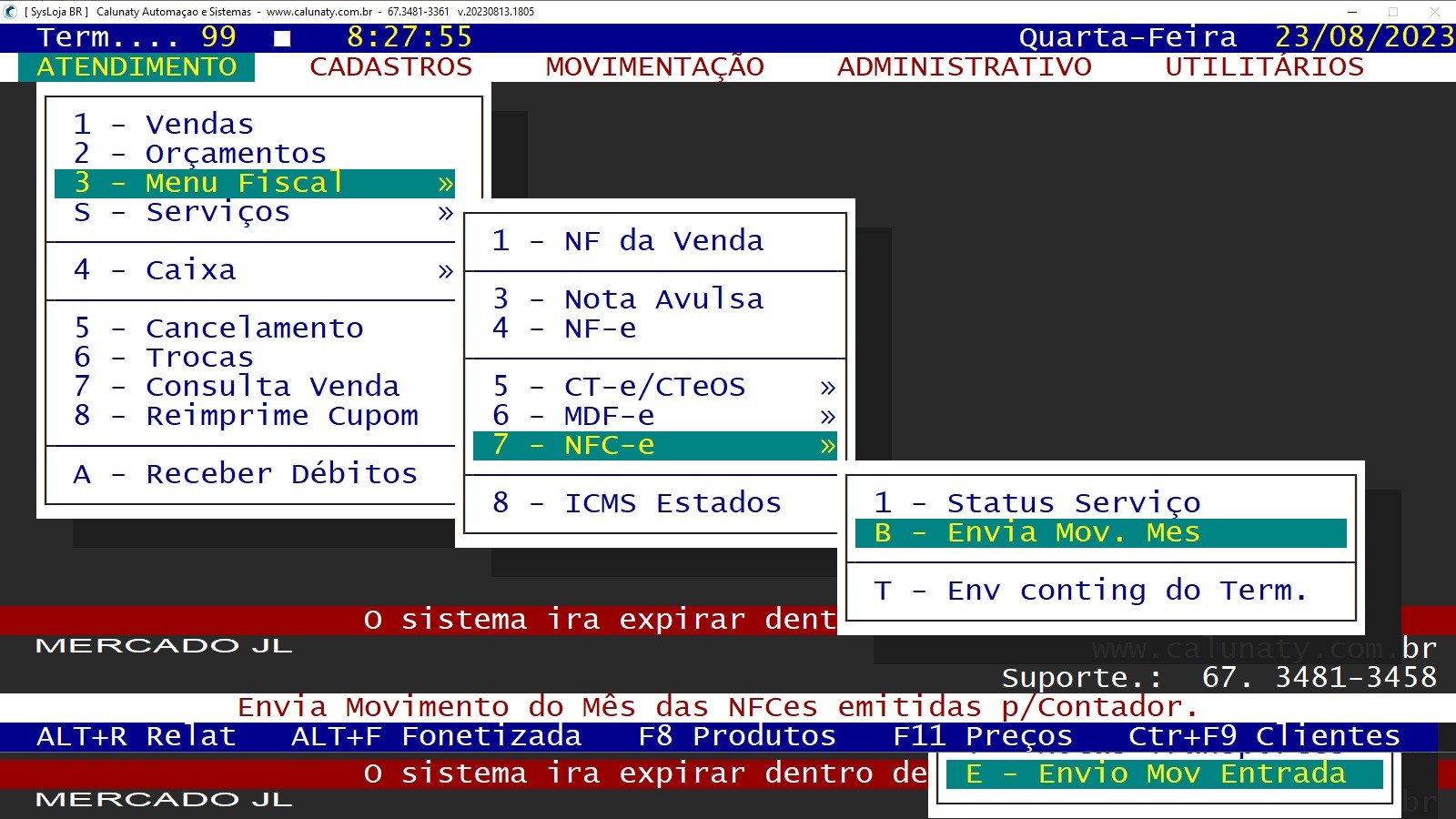Click the F8 Produtos shortcut label

pyautogui.click(x=736, y=735)
